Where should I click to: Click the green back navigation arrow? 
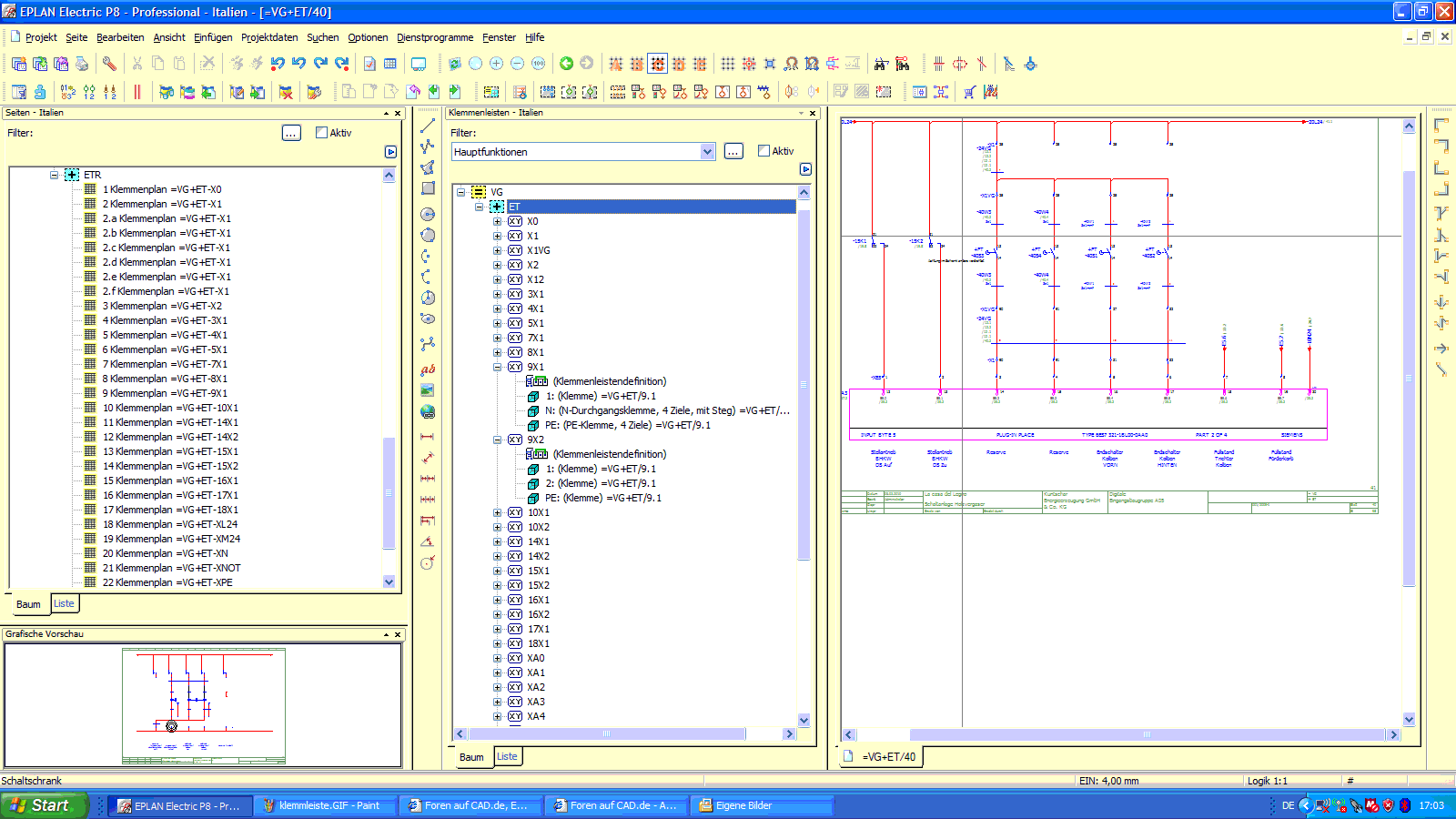[566, 64]
